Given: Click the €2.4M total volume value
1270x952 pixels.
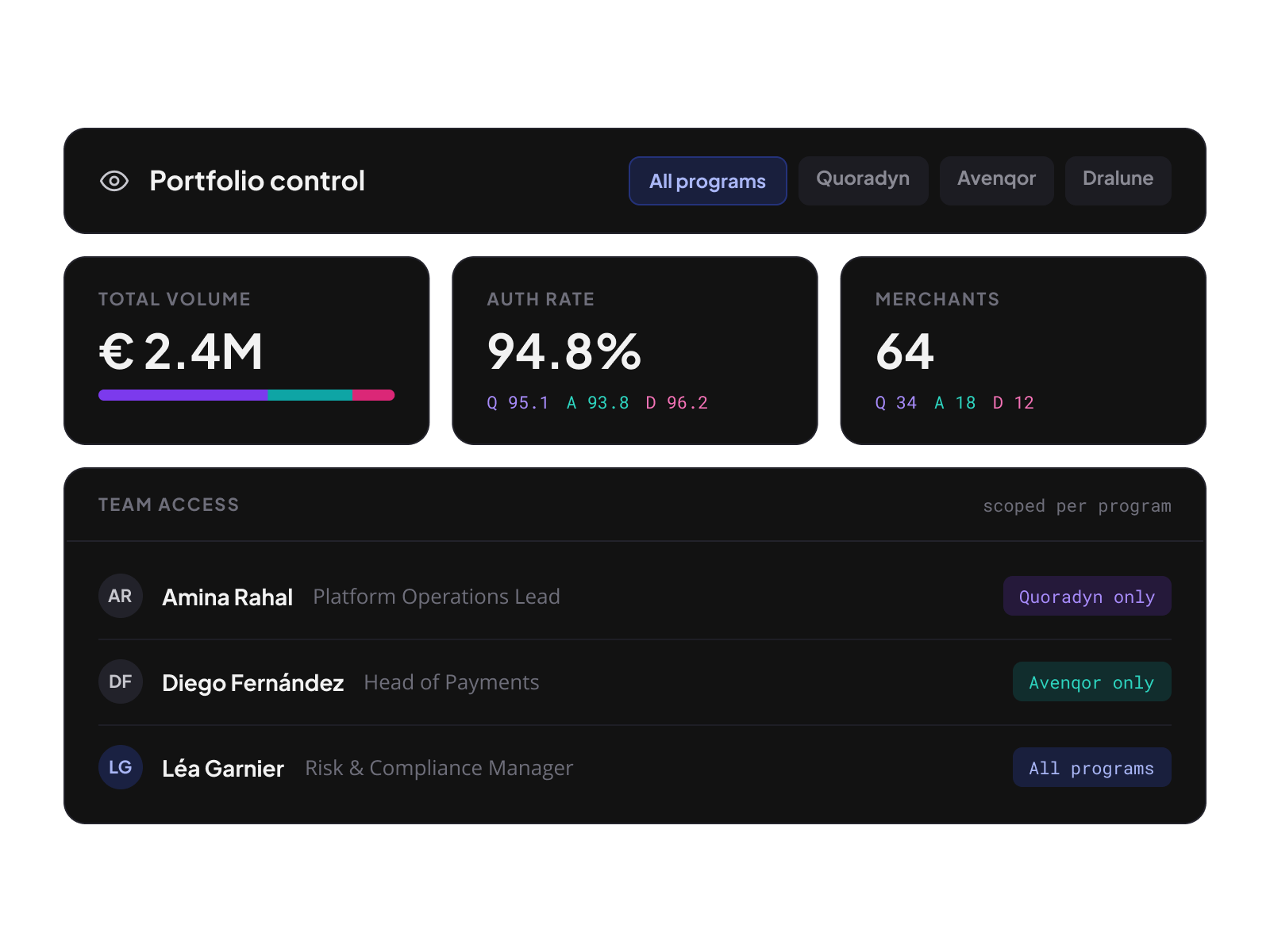Looking at the screenshot, I should coord(180,351).
